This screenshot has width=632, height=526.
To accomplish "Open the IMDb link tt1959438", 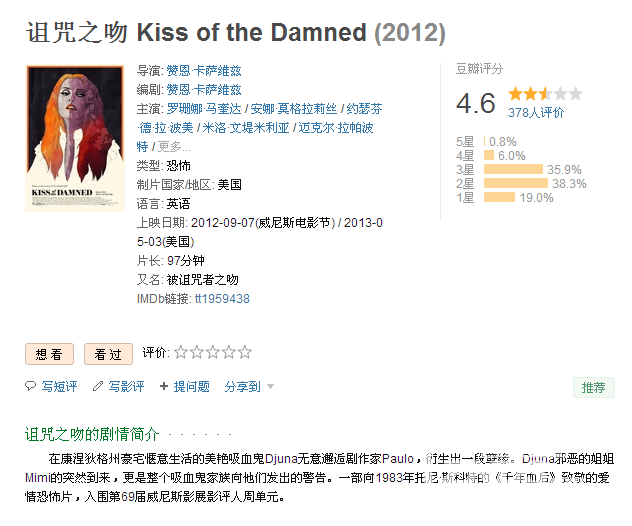I will [x=222, y=299].
